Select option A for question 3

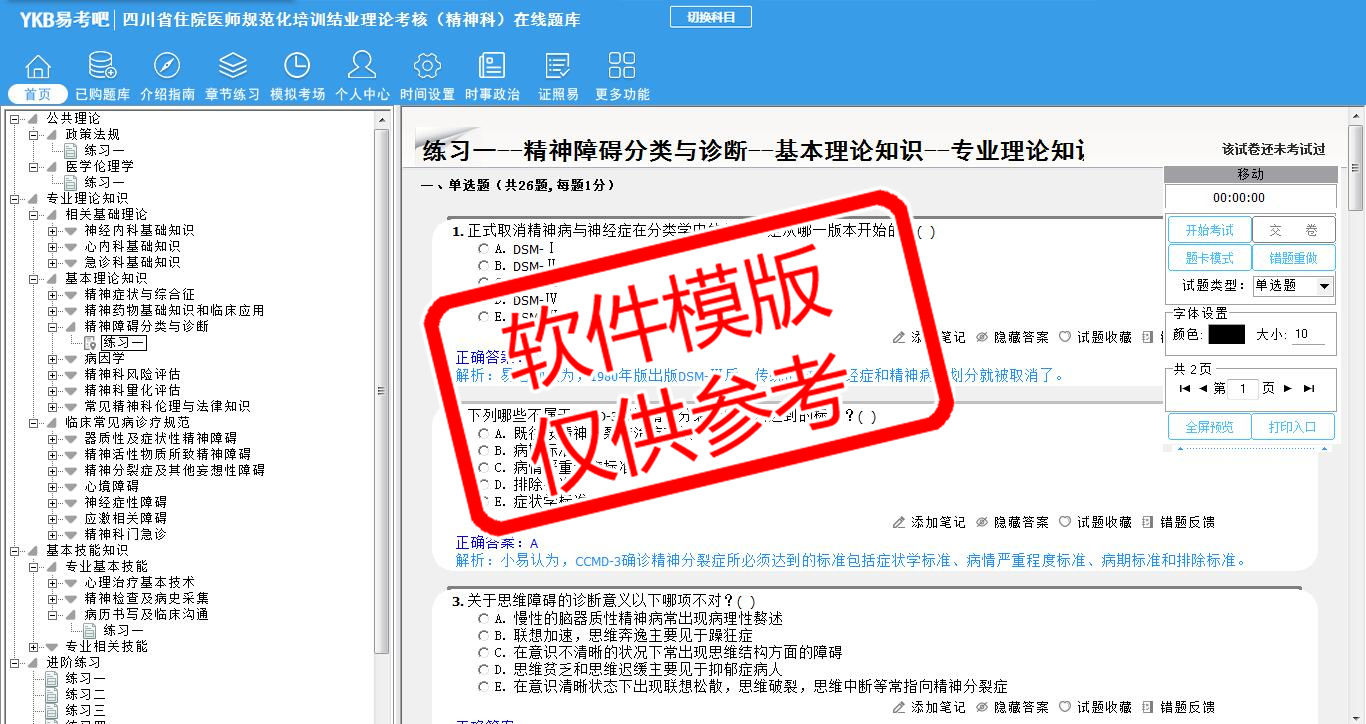(x=484, y=619)
